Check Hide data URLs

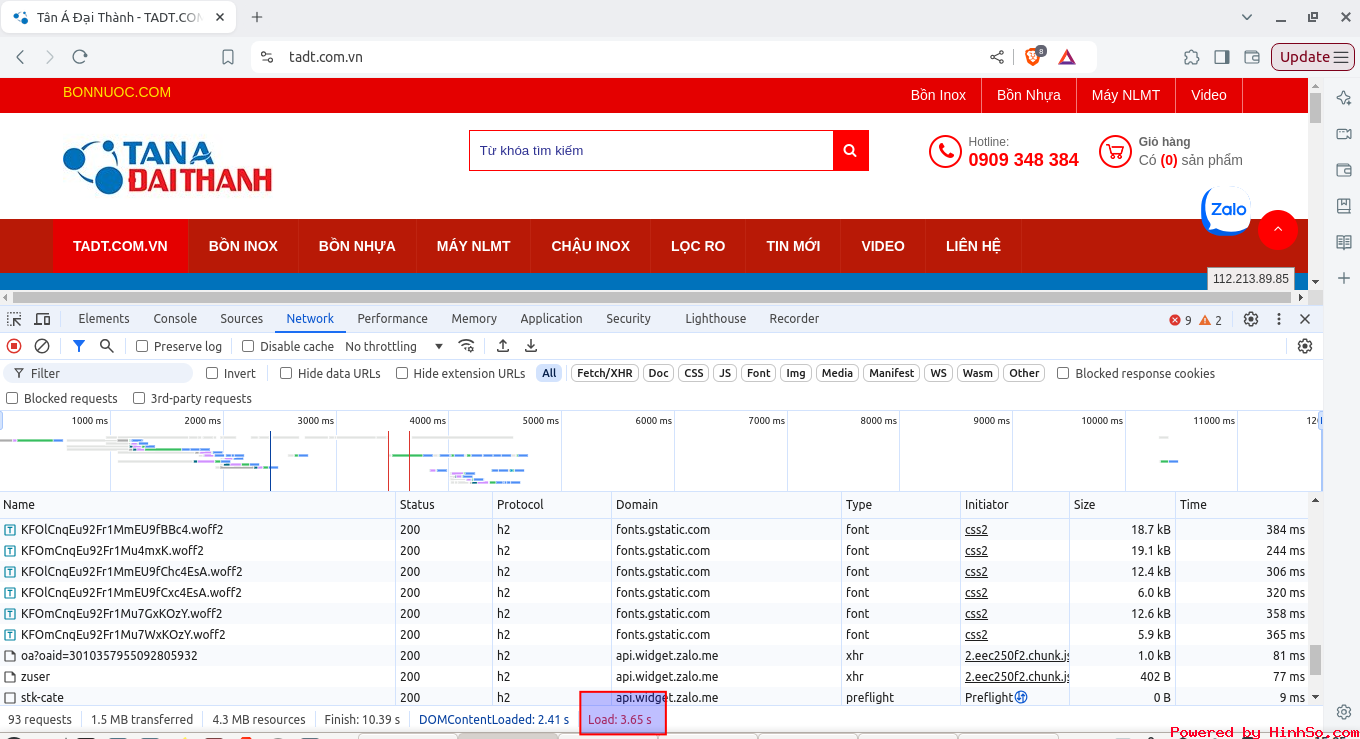(286, 373)
